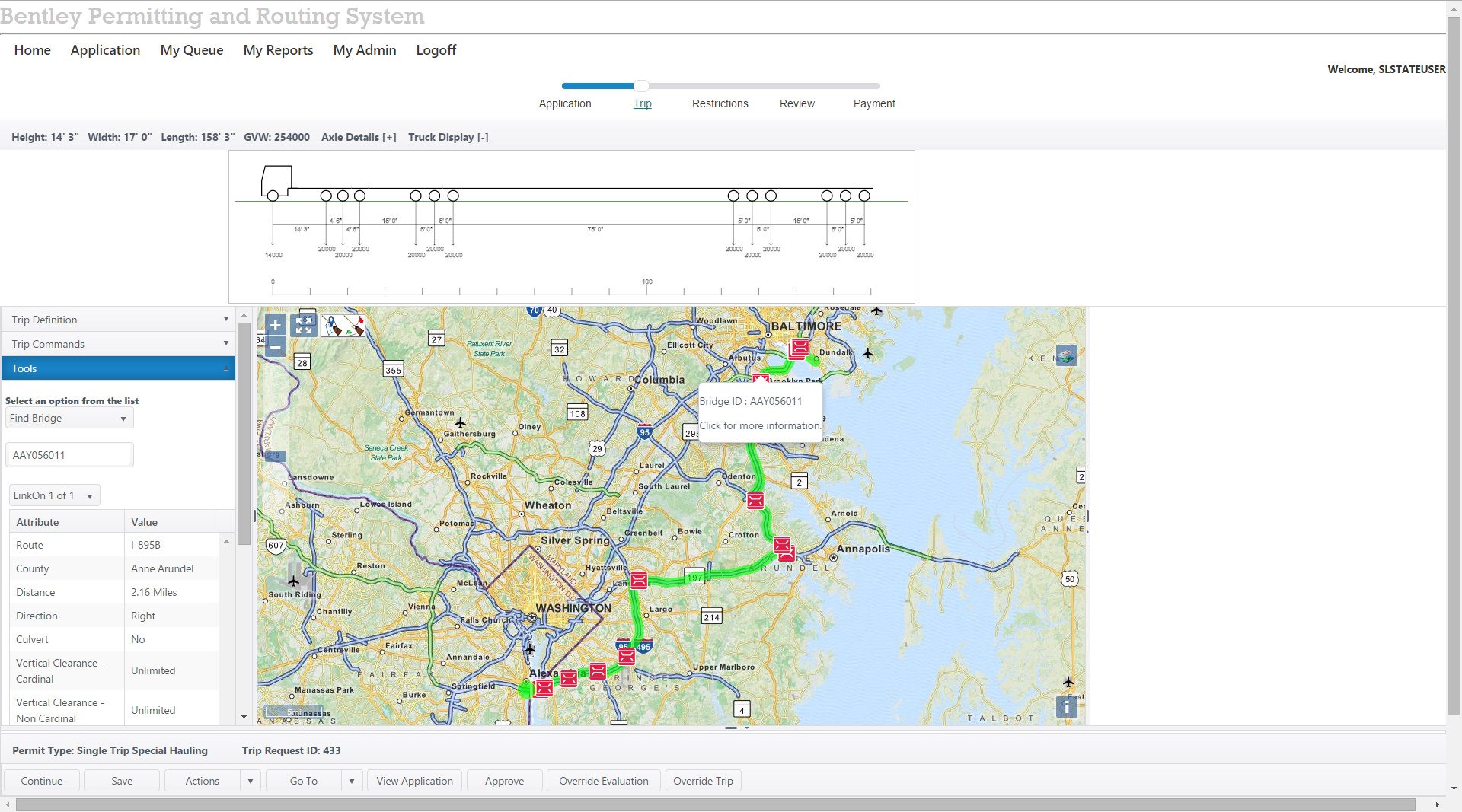Zoom in on the map
Image resolution: width=1462 pixels, height=812 pixels.
[x=276, y=326]
